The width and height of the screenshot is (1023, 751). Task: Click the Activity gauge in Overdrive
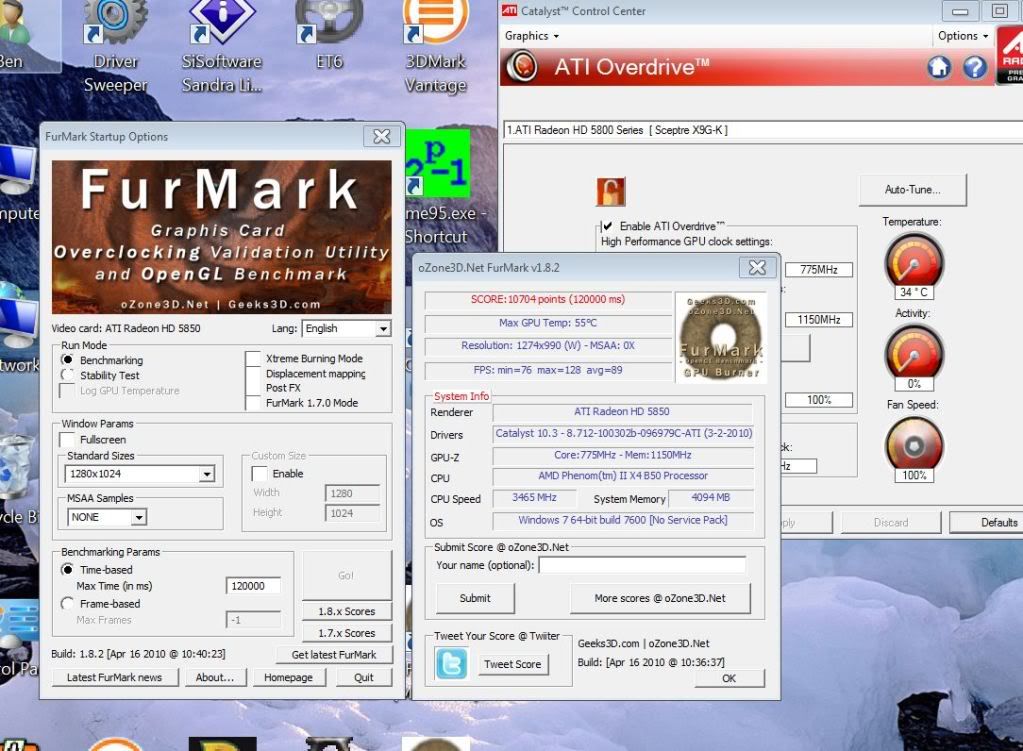[914, 354]
